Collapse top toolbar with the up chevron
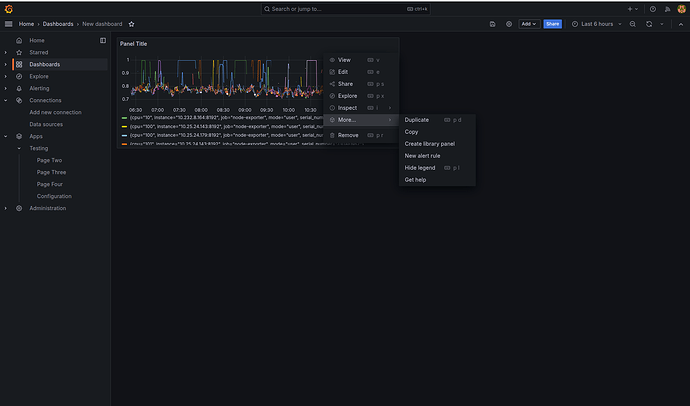 (x=680, y=24)
